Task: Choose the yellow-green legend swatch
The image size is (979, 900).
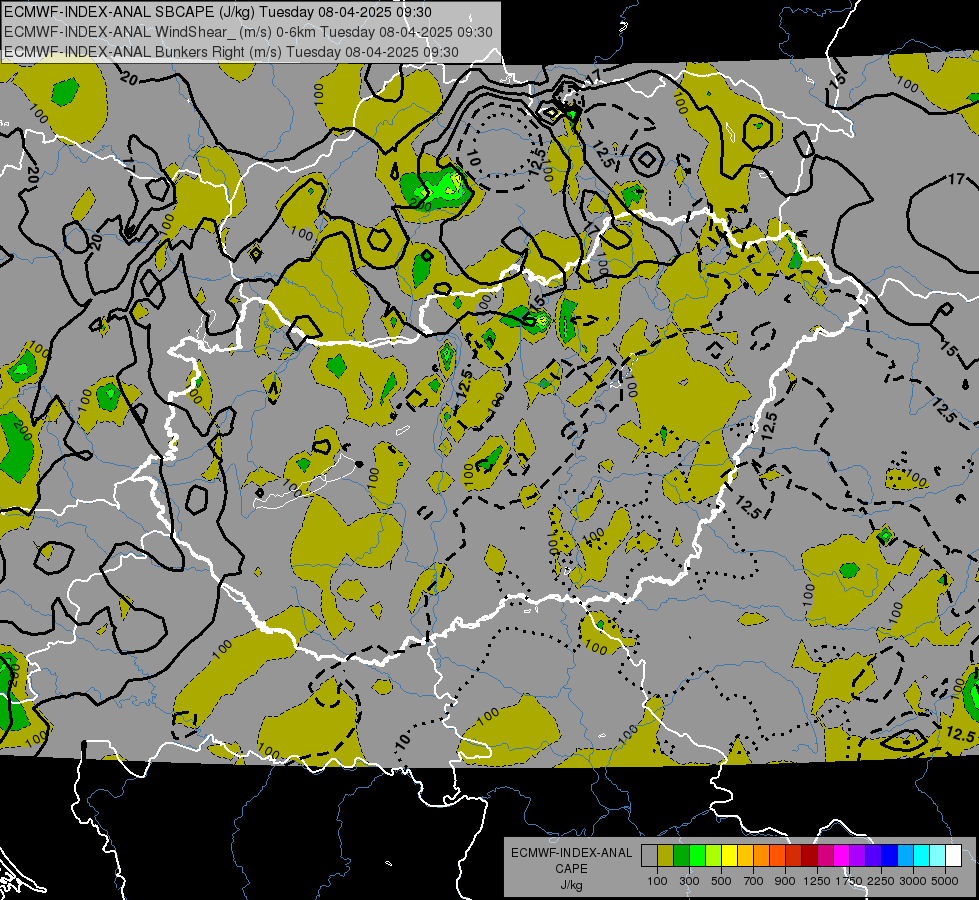Action: [713, 856]
